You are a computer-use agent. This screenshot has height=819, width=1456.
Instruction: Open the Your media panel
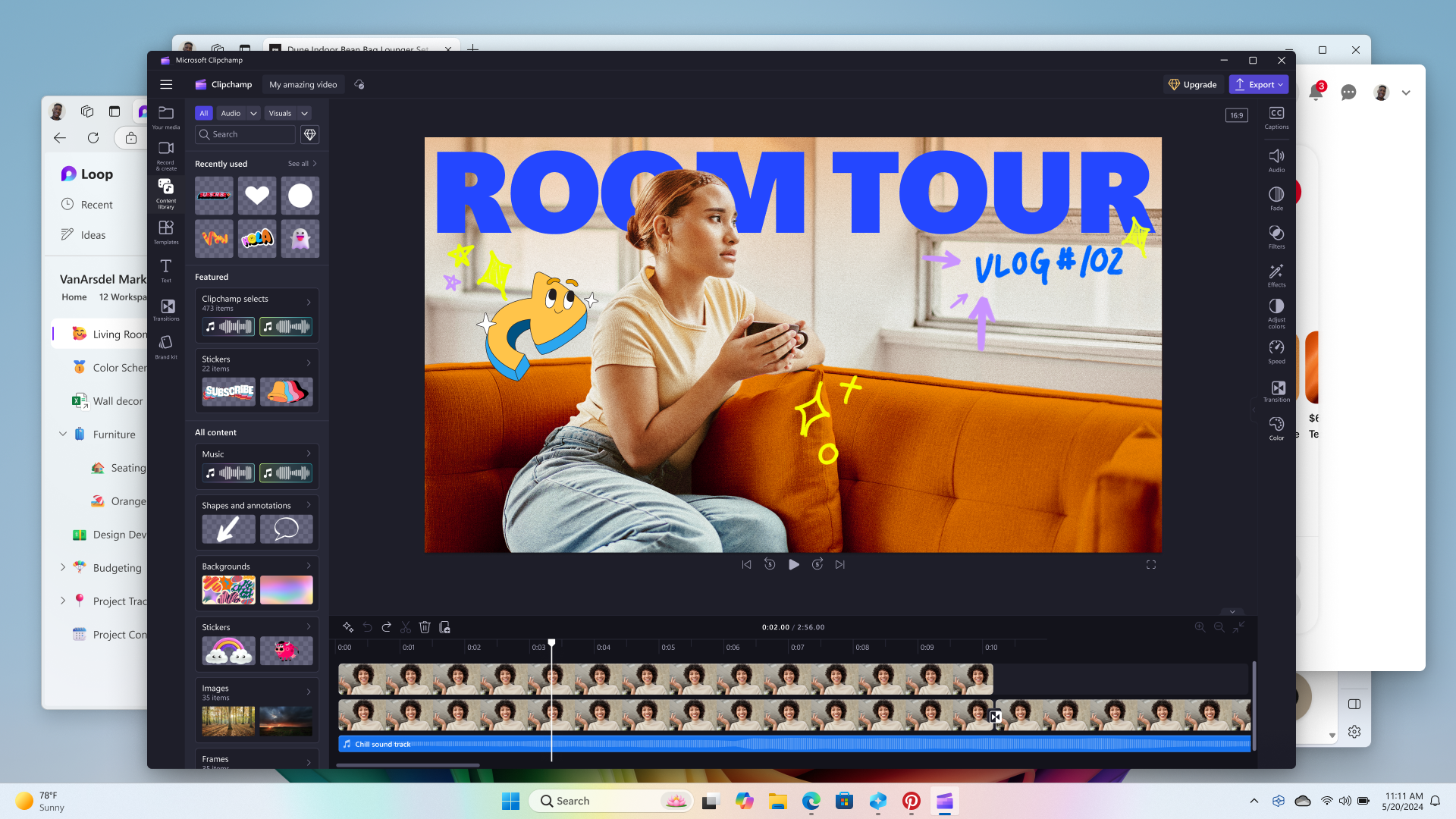[x=166, y=117]
